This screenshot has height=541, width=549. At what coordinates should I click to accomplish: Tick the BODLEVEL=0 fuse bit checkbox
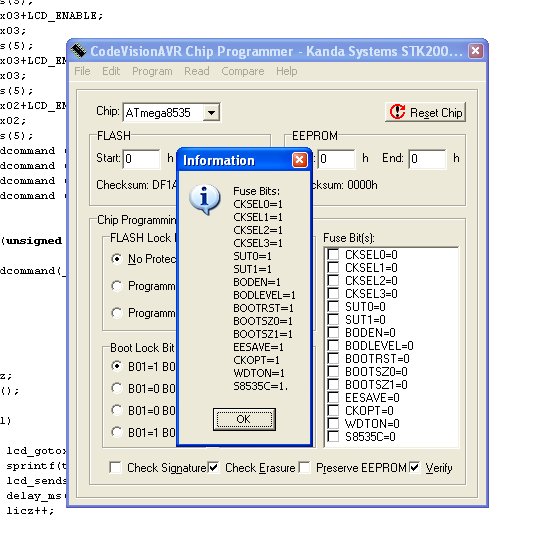[x=333, y=345]
